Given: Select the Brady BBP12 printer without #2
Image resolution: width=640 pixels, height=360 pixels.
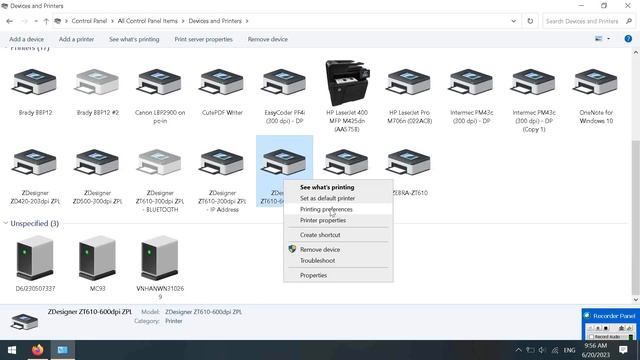Looking at the screenshot, I should pyautogui.click(x=35, y=92).
